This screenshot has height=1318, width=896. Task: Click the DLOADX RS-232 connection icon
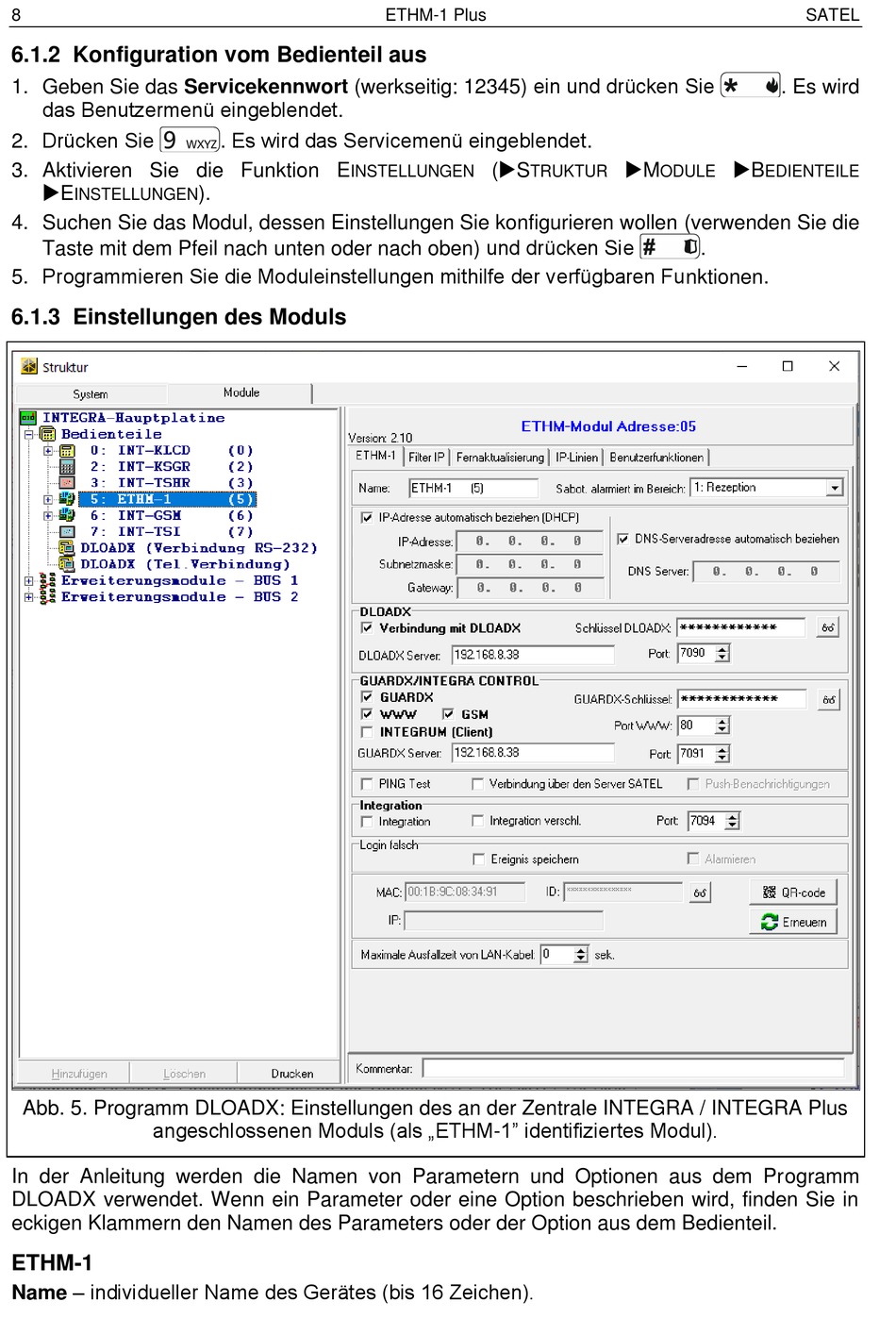[x=67, y=547]
